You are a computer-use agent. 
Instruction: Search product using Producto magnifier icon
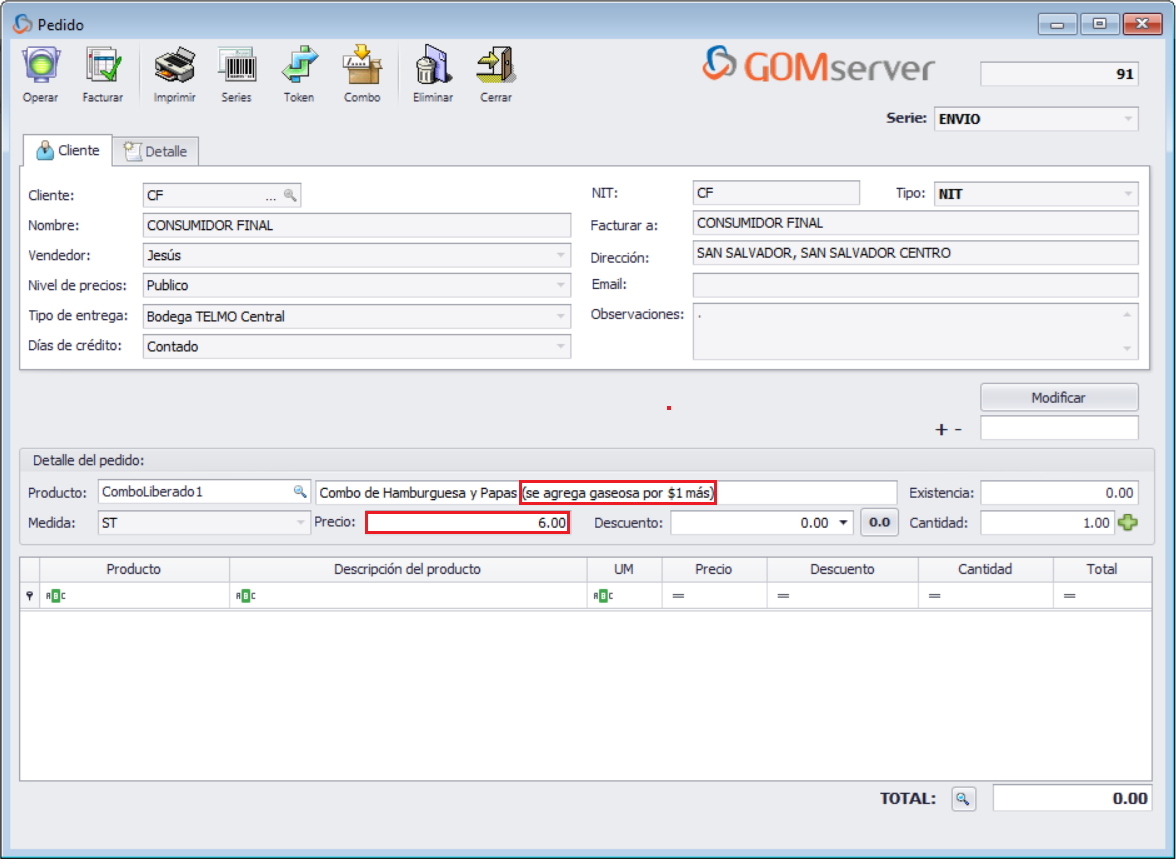click(x=299, y=492)
